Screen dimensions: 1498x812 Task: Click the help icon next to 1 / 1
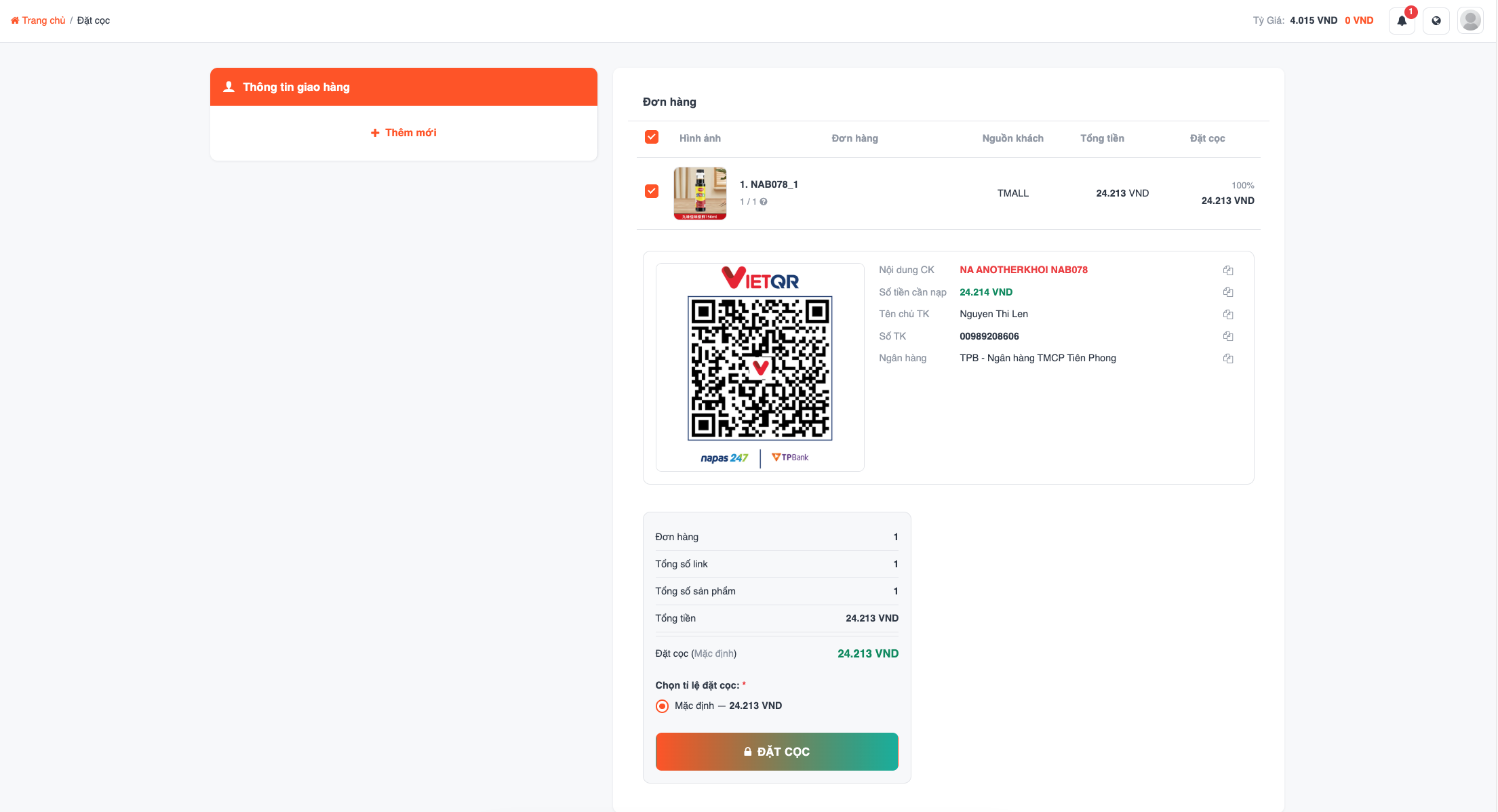[764, 202]
